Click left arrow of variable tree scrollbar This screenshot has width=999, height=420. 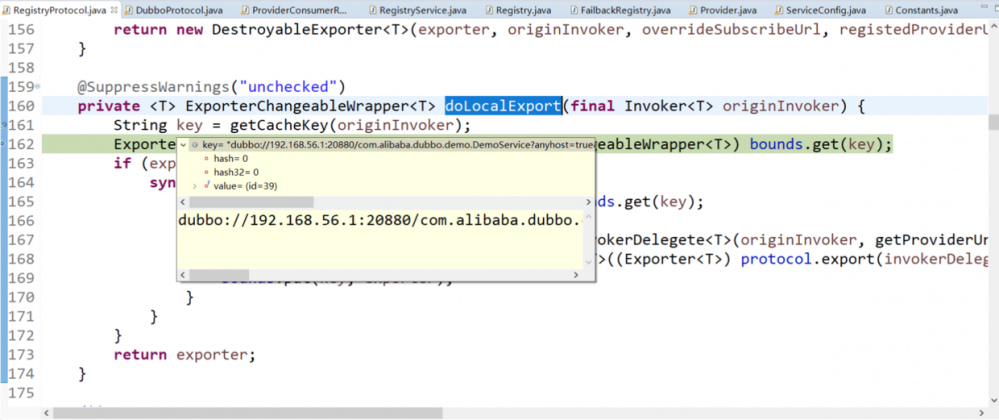coord(183,202)
